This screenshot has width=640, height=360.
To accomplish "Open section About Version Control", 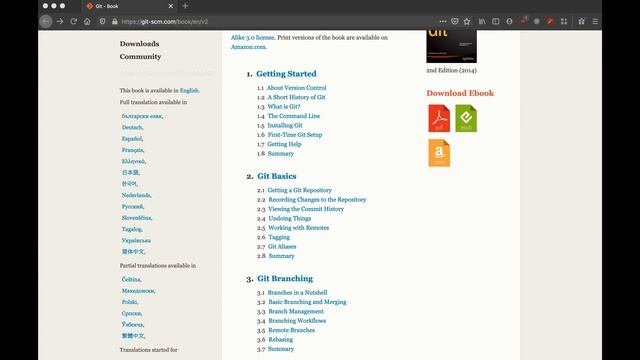I will (296, 88).
